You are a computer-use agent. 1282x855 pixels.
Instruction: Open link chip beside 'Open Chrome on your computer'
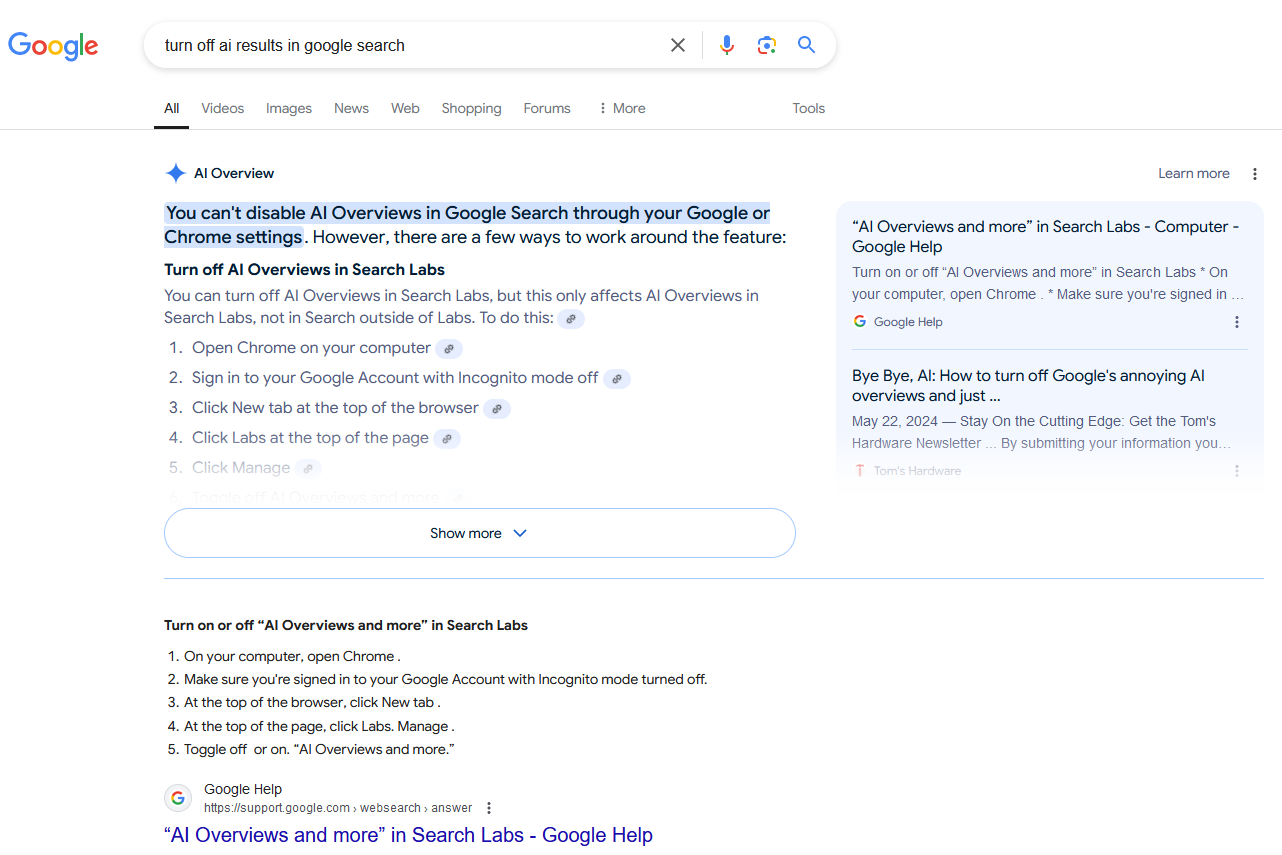point(449,349)
